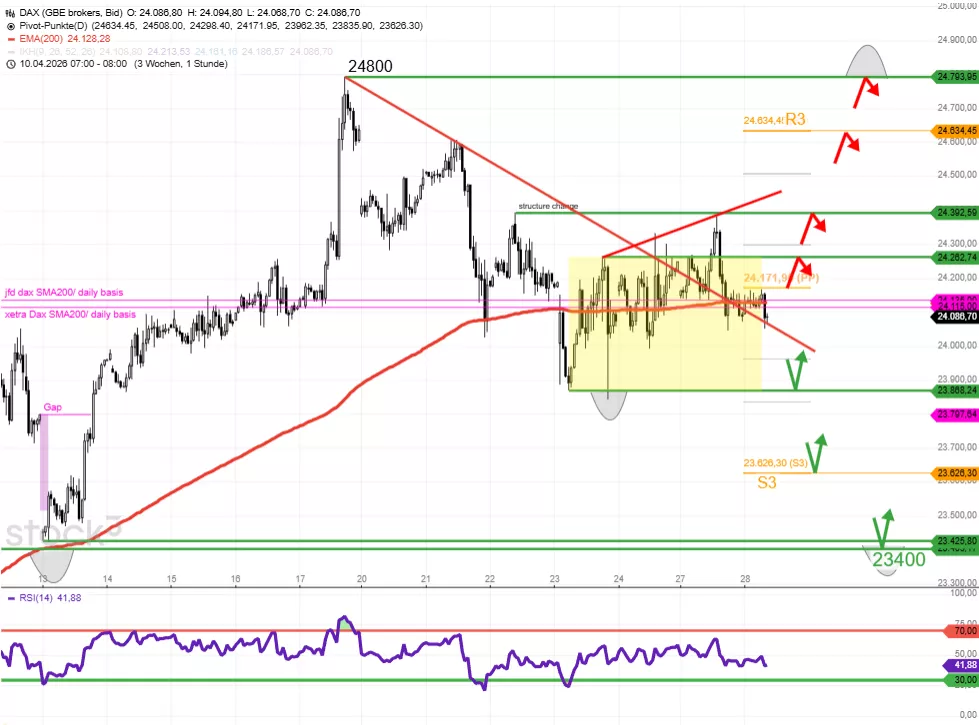The height and width of the screenshot is (725, 979).
Task: Select the orange 23.626,30 S3 axis label
Action: click(x=954, y=473)
